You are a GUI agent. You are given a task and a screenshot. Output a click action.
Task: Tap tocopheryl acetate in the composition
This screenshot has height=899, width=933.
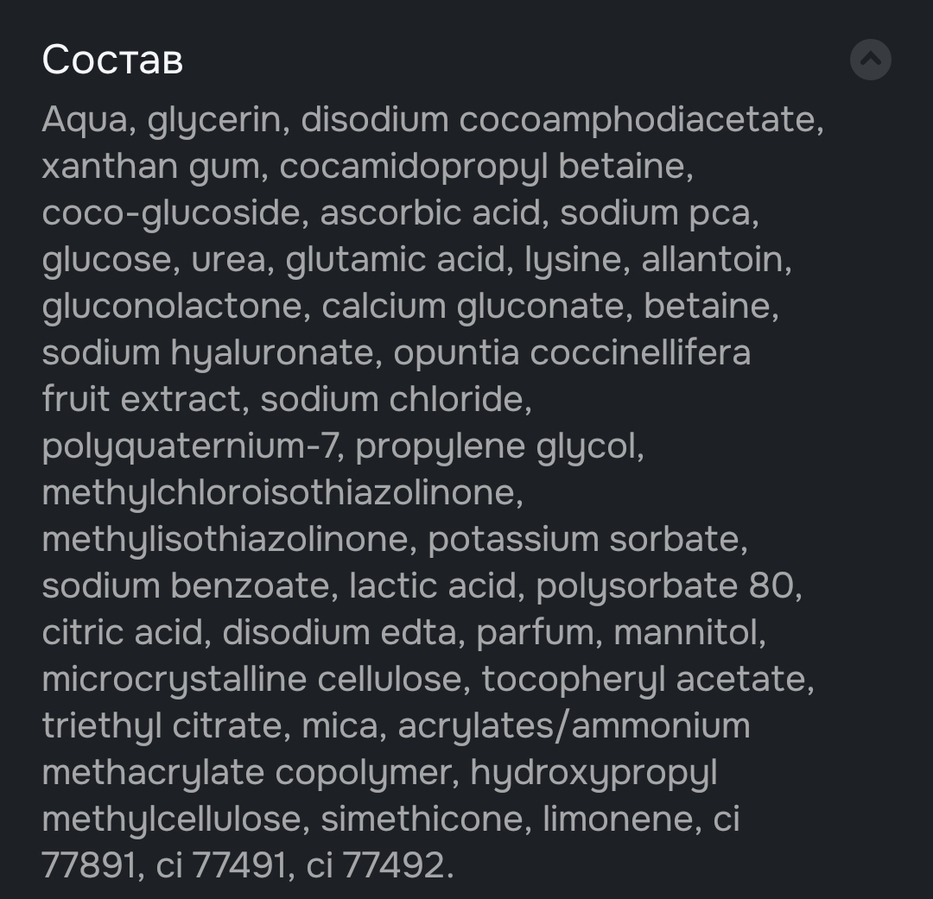click(645, 679)
